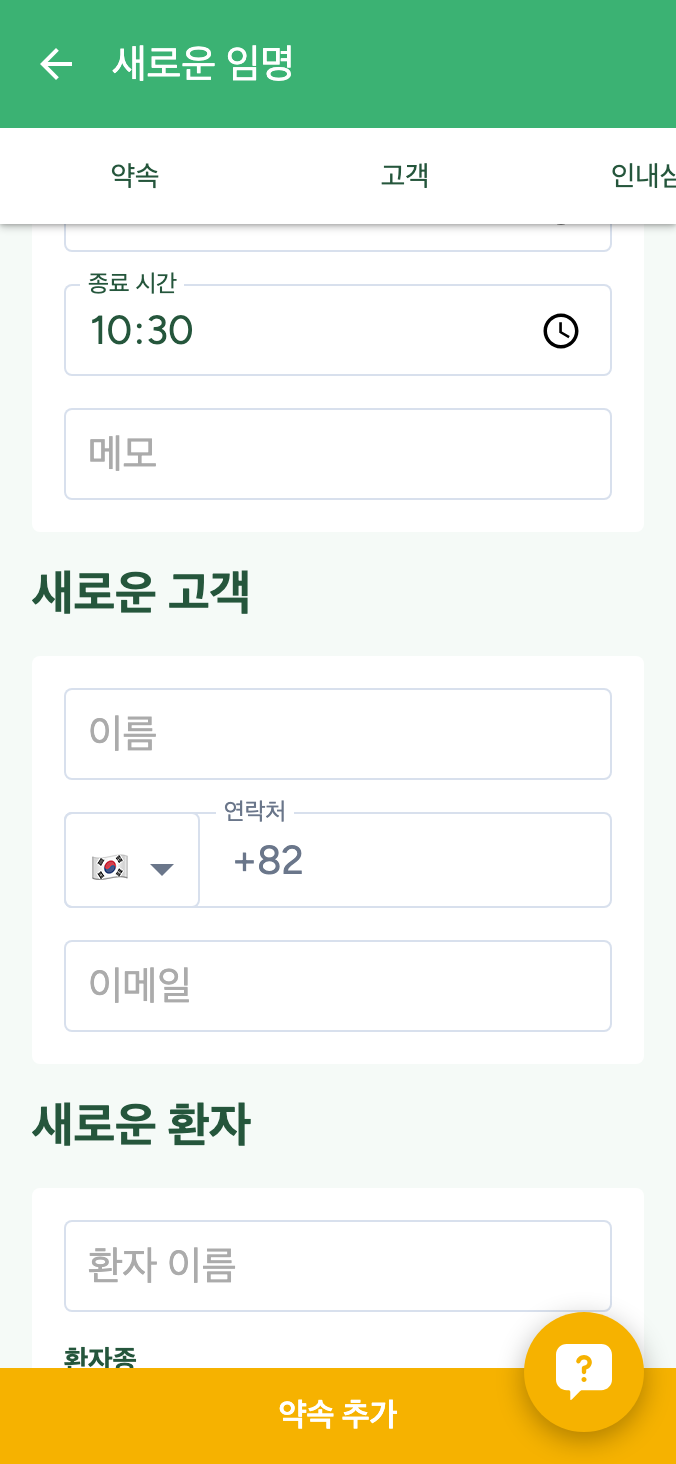The image size is (676, 1464).
Task: Switch to the 약속 tab
Action: point(135,176)
